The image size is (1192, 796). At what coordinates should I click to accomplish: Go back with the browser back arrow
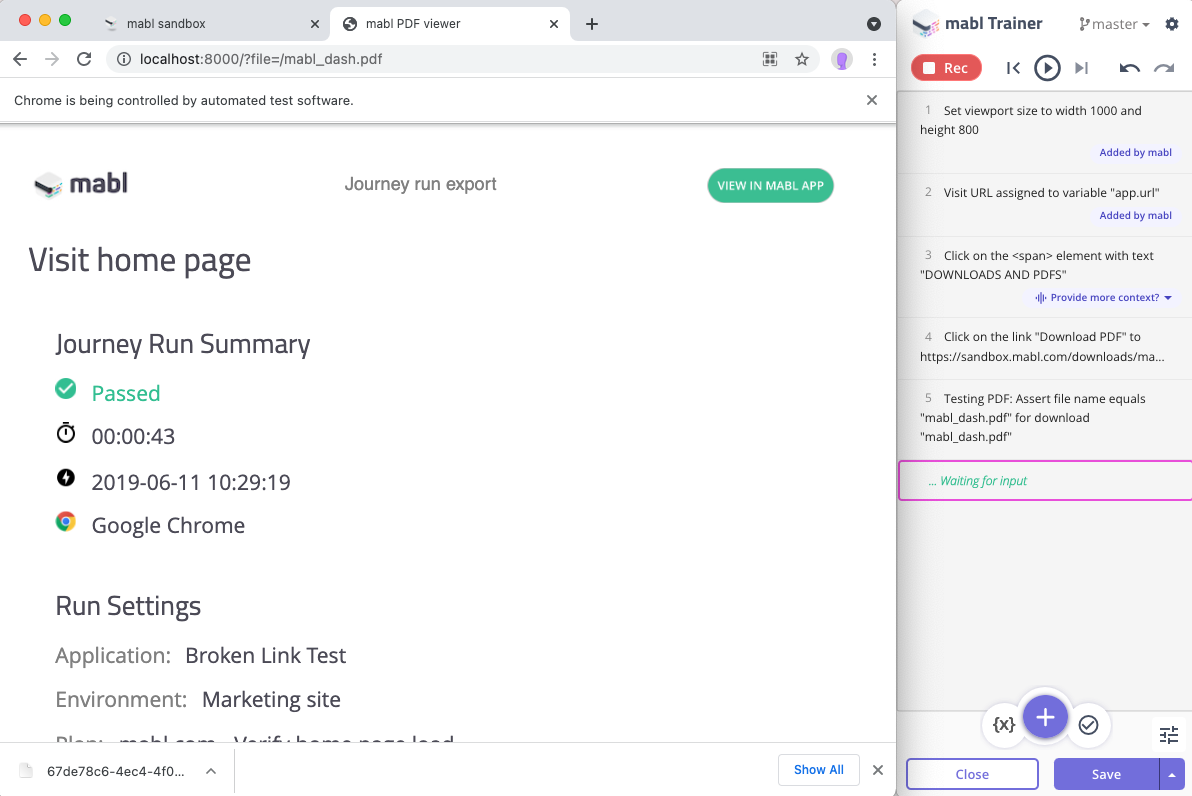tap(20, 59)
